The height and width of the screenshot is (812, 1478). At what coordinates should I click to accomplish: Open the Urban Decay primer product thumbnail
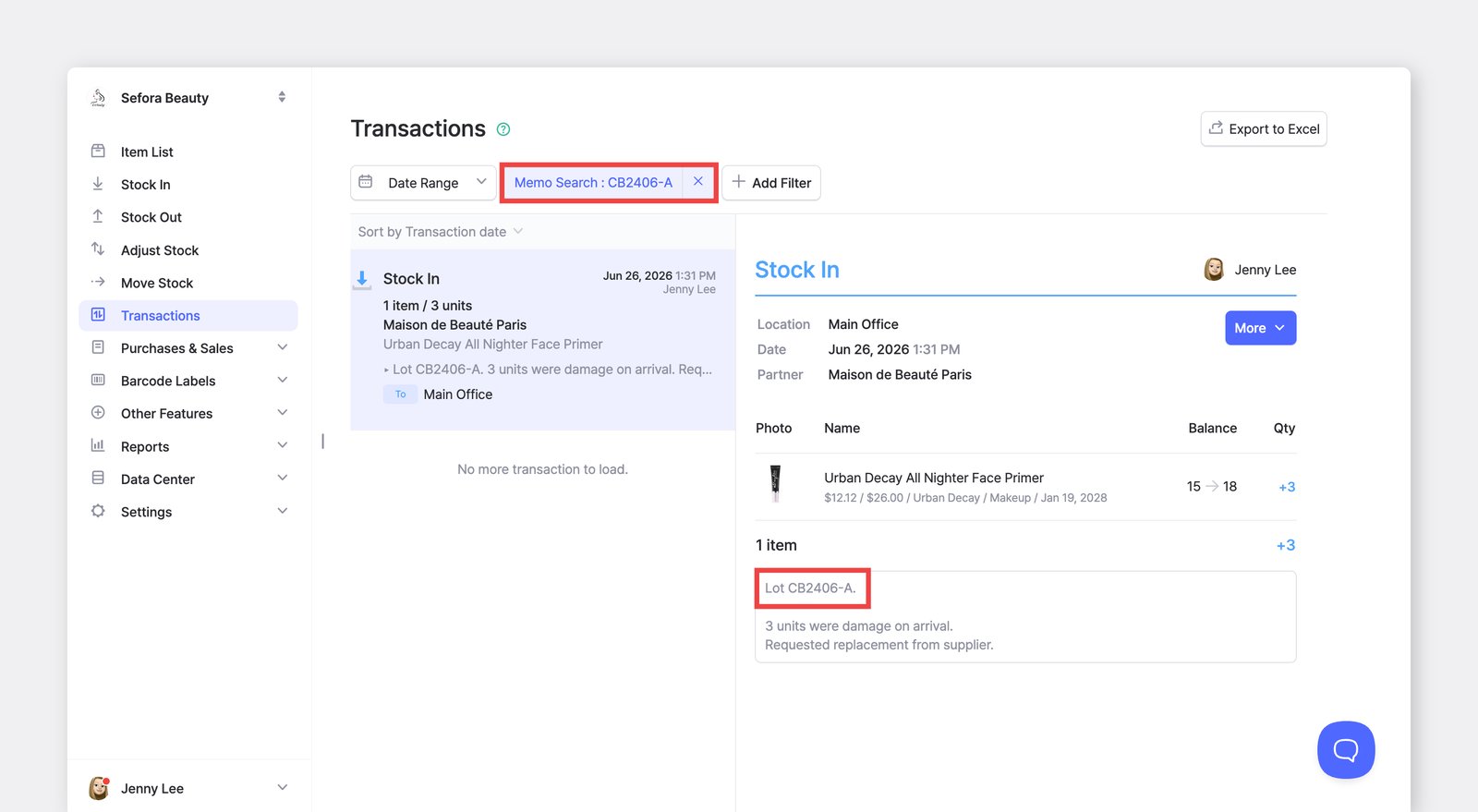775,484
